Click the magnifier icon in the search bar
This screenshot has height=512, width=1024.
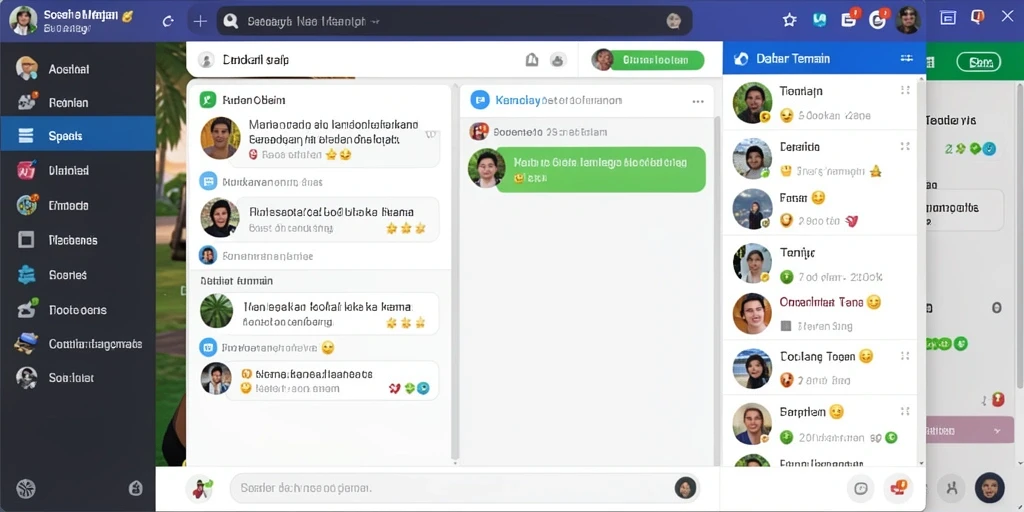click(231, 21)
